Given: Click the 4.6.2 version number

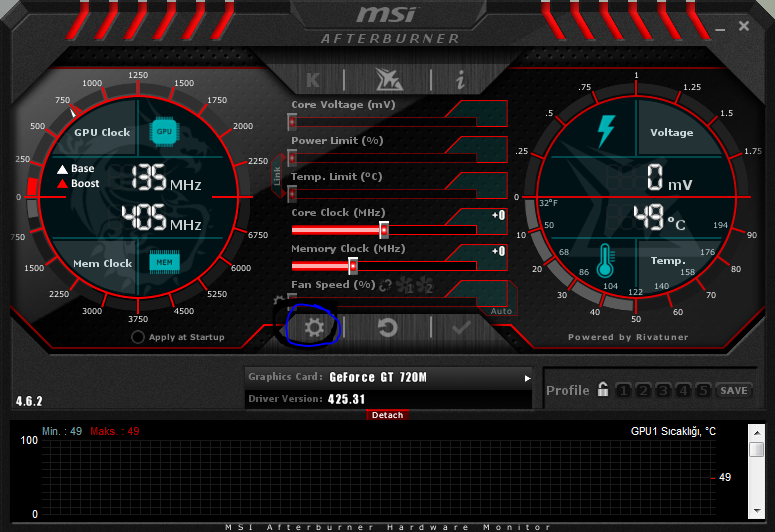Looking at the screenshot, I should click(29, 401).
